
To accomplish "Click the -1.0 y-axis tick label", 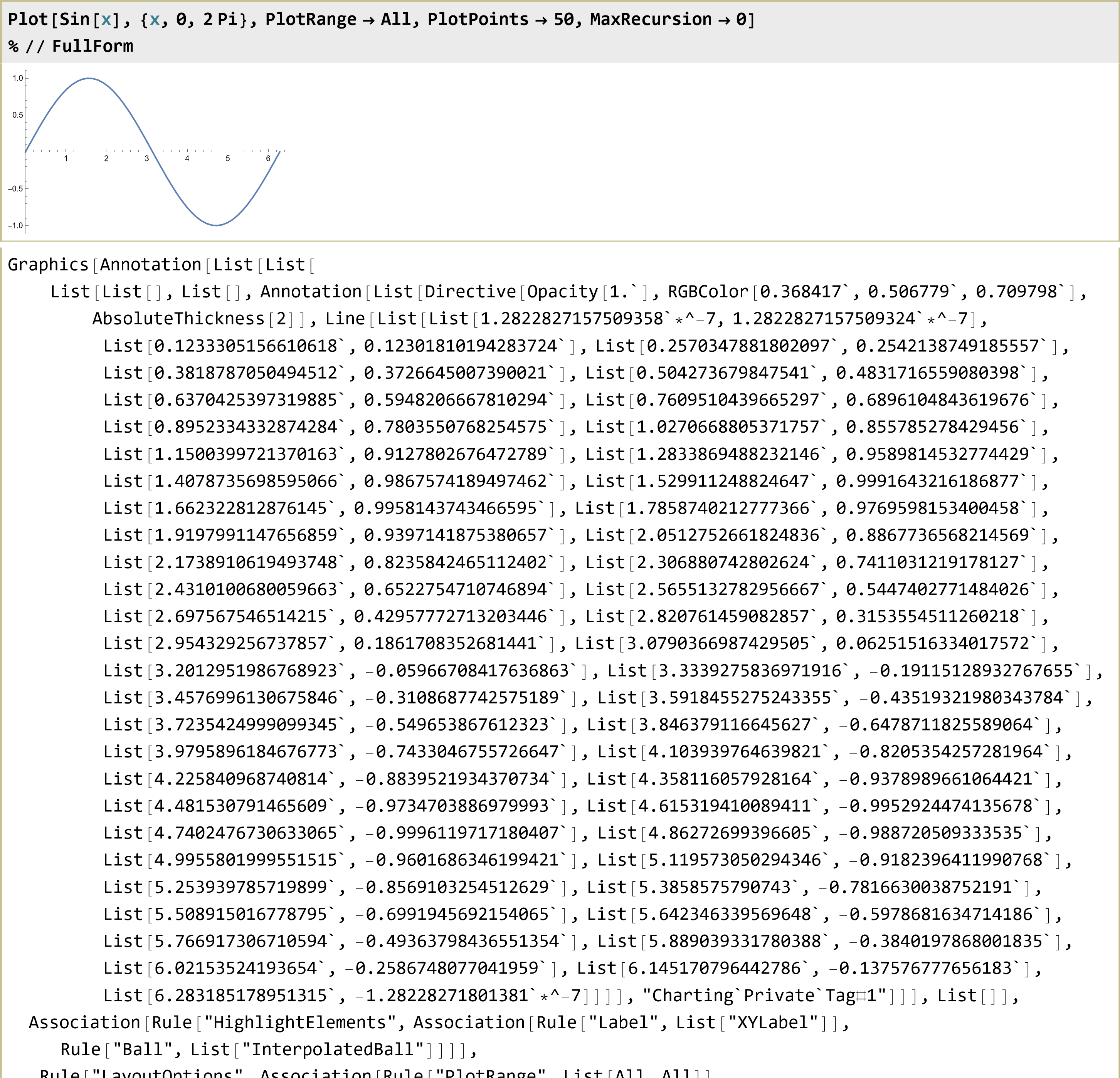I will 15,226.
